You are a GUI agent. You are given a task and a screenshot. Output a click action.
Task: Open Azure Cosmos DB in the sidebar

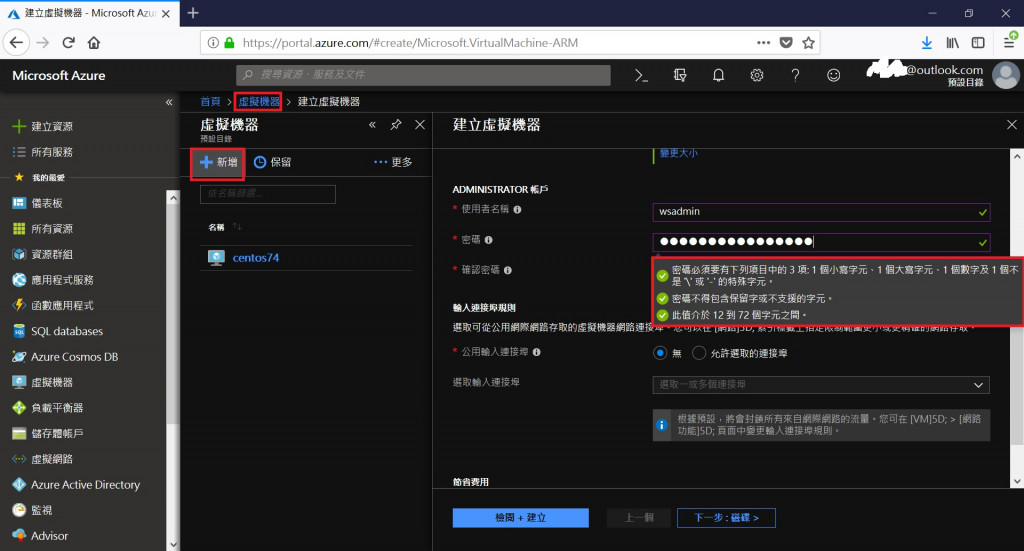[x=65, y=356]
